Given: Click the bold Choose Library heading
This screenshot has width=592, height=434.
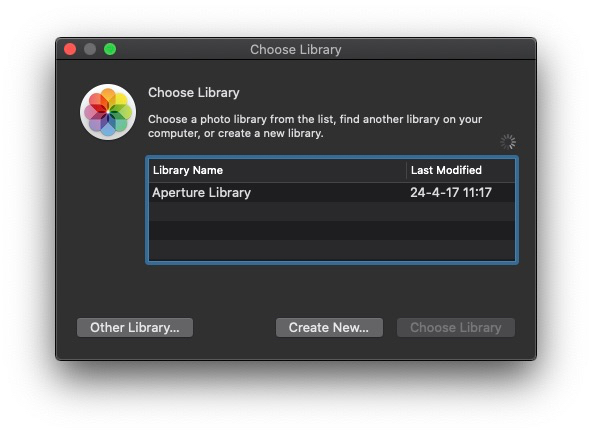Looking at the screenshot, I should (x=194, y=92).
